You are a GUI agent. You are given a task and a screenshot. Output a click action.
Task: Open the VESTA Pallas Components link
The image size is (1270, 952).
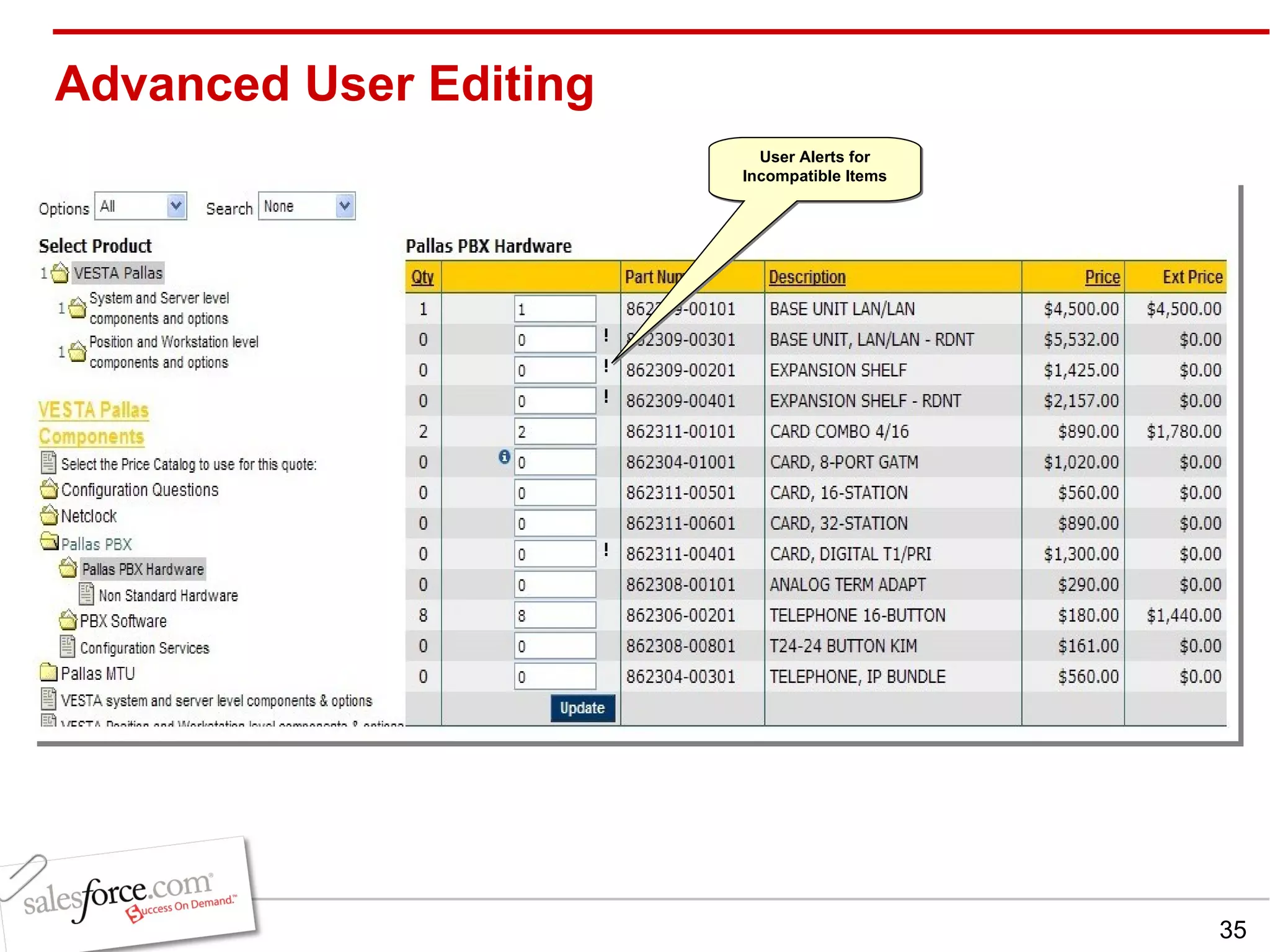tap(93, 423)
